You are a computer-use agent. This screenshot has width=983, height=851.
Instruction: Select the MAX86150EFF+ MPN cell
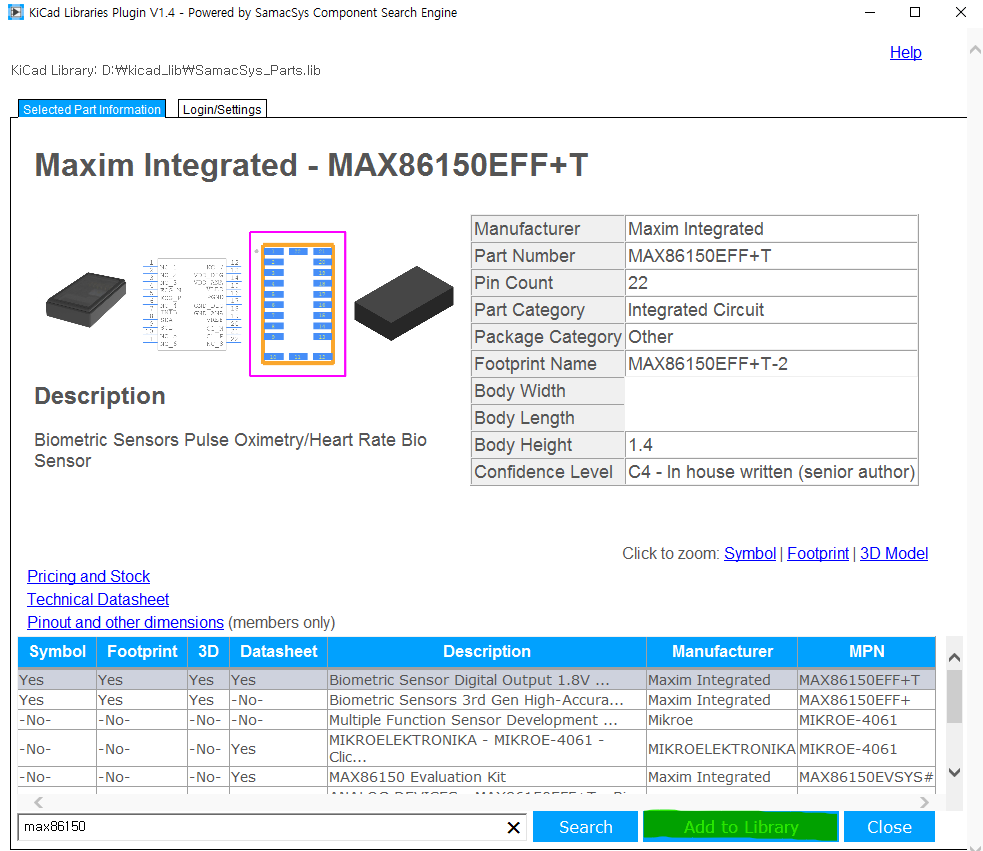tap(866, 700)
